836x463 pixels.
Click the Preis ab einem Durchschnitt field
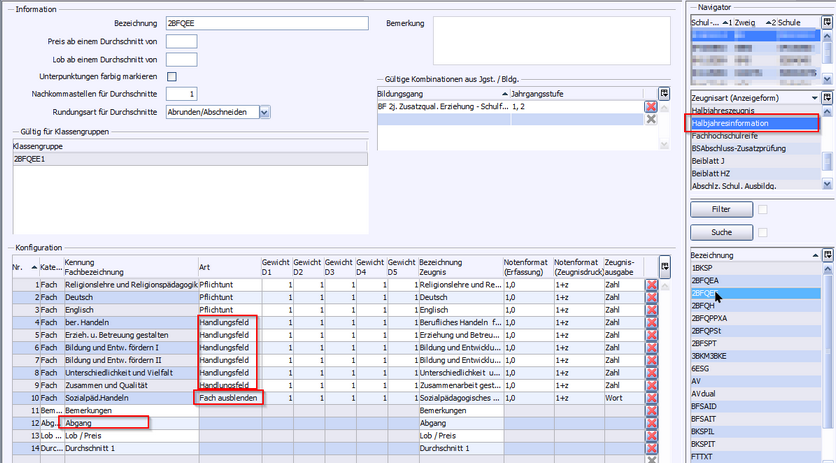(181, 41)
